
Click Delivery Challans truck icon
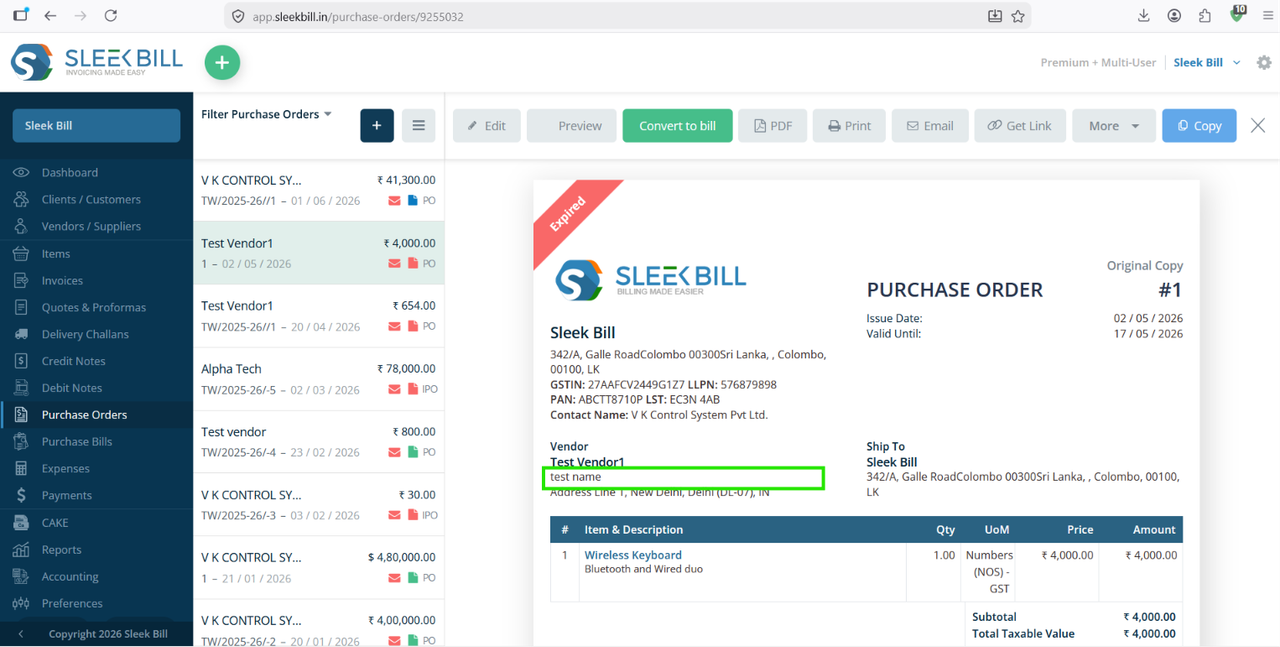click(x=21, y=334)
